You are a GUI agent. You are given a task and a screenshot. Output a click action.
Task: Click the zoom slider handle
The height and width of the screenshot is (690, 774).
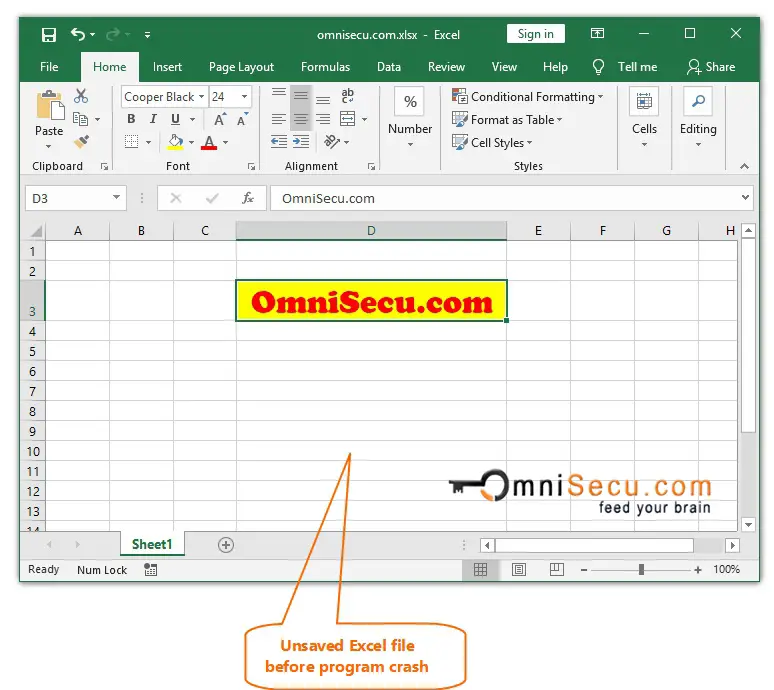point(641,570)
